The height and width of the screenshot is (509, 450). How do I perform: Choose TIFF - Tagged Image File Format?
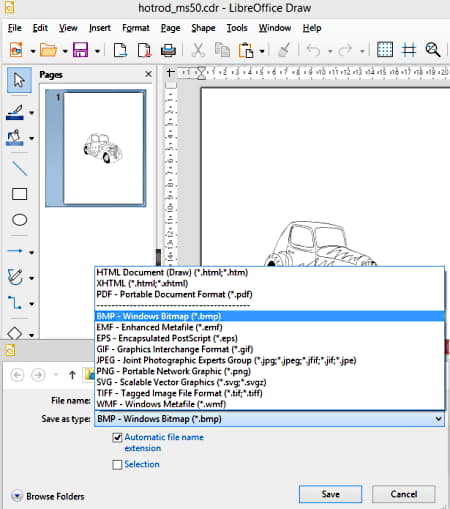point(269,393)
